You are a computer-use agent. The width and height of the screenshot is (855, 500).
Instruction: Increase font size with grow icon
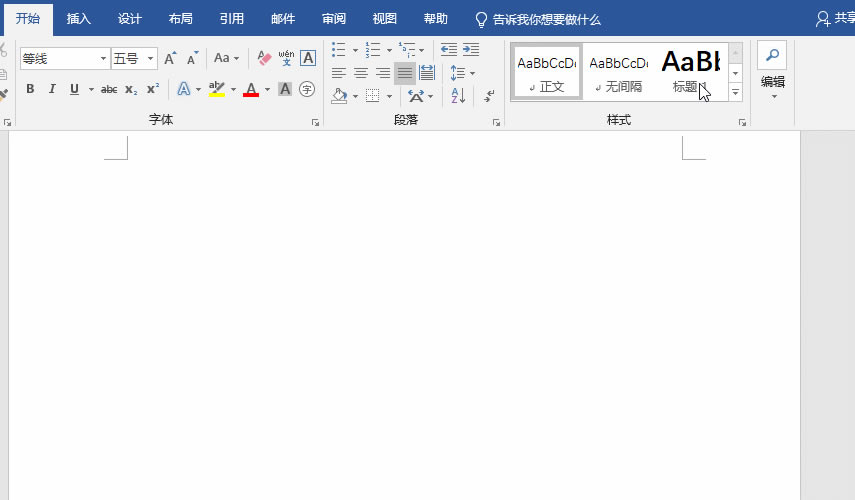pyautogui.click(x=170, y=59)
